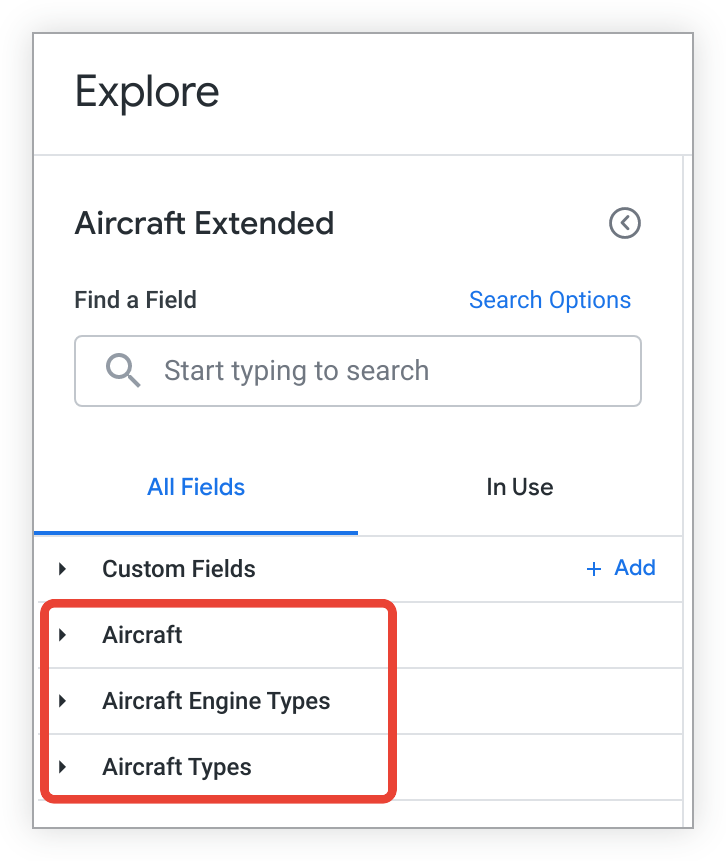Open Search Options

[x=549, y=300]
